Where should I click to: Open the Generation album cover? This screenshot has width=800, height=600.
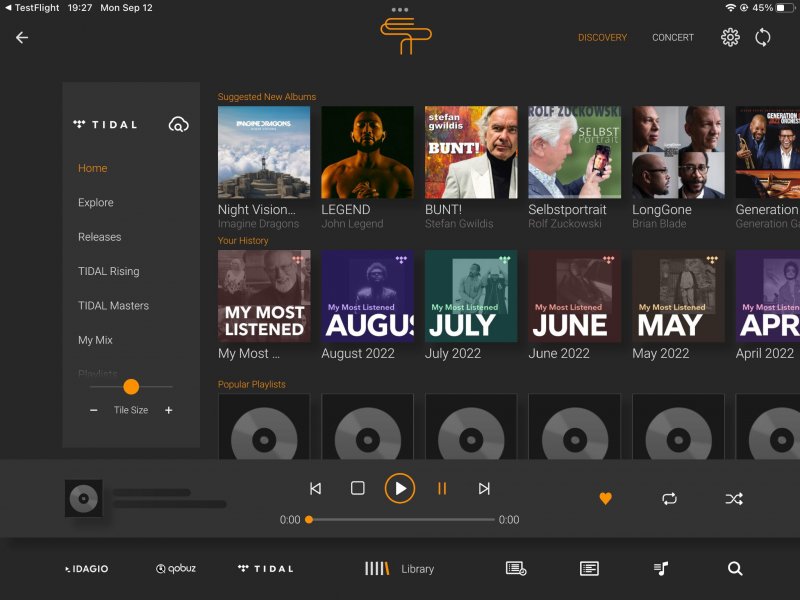click(768, 152)
